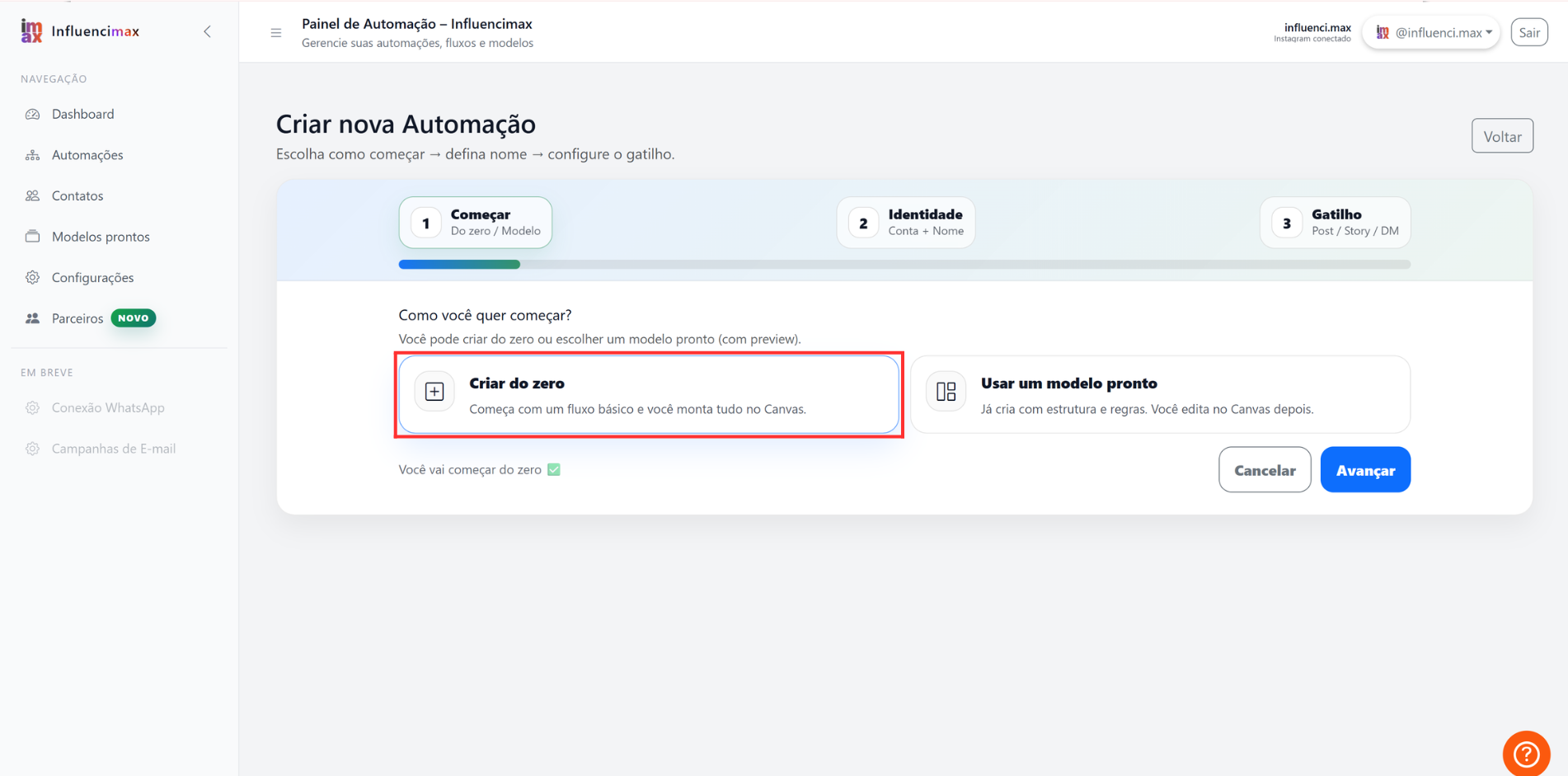Go to Automações in the navigation
The height and width of the screenshot is (776, 1568).
[87, 155]
